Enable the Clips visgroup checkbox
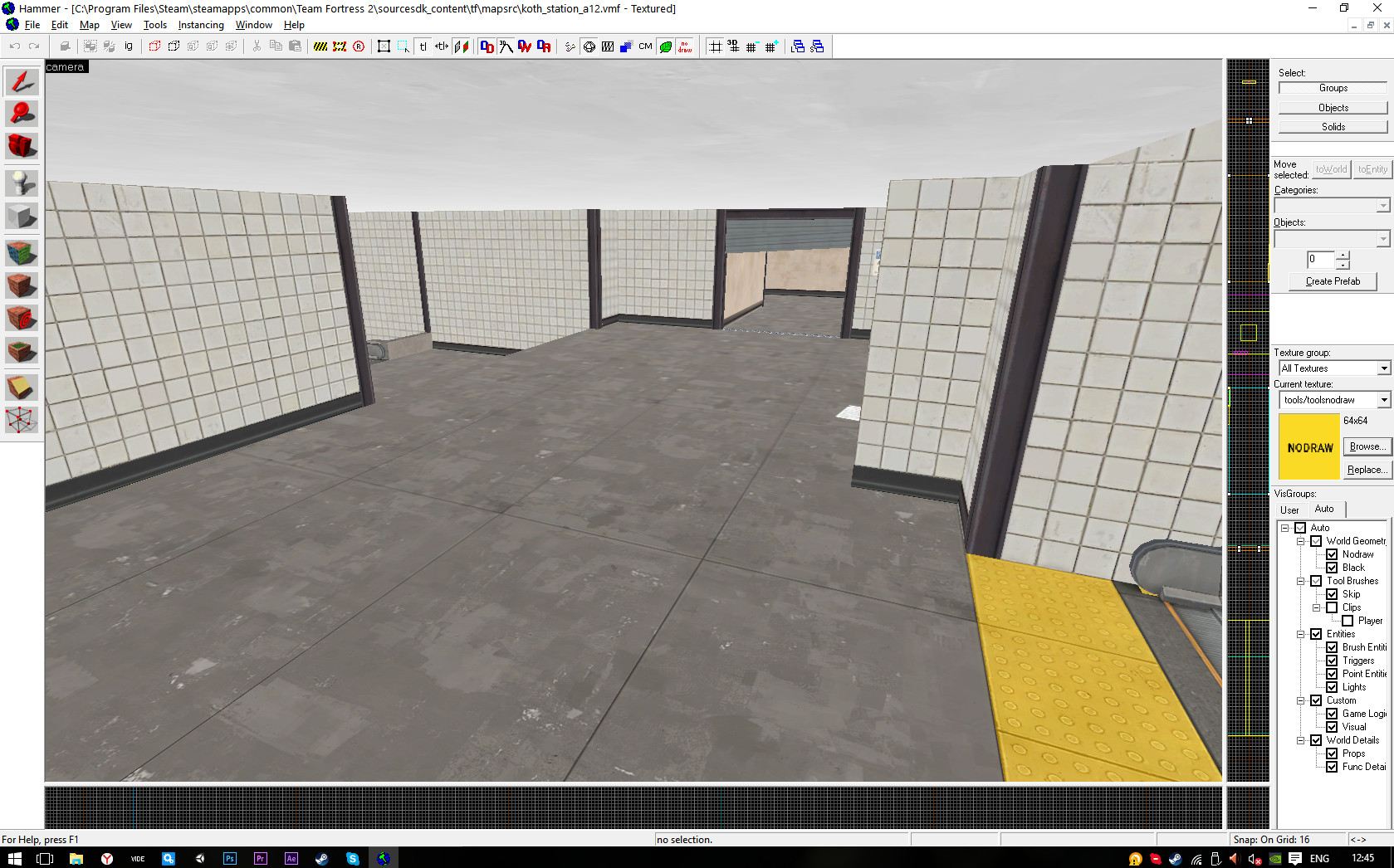The width and height of the screenshot is (1394, 868). point(1332,607)
